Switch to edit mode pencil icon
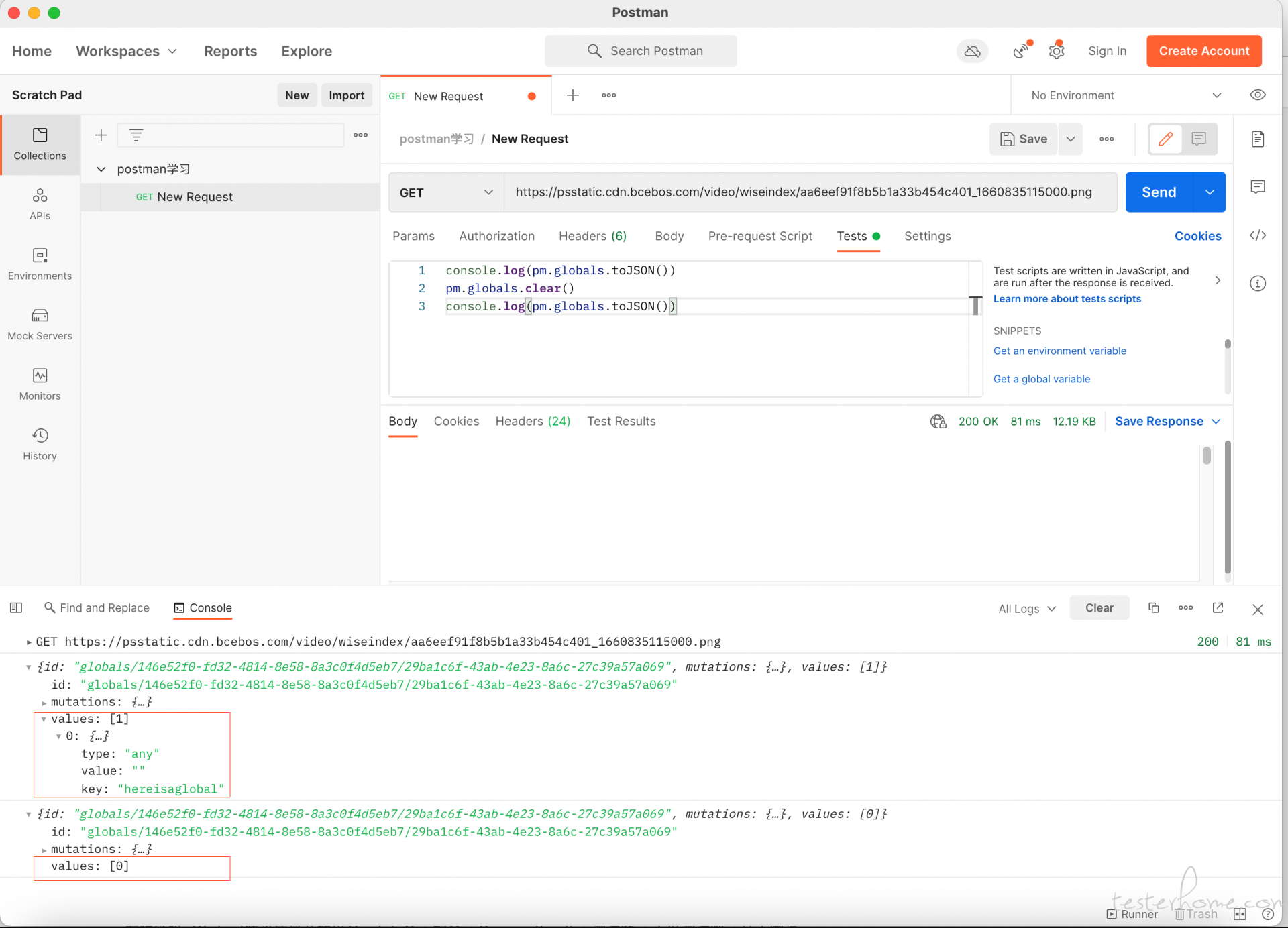 [1166, 139]
